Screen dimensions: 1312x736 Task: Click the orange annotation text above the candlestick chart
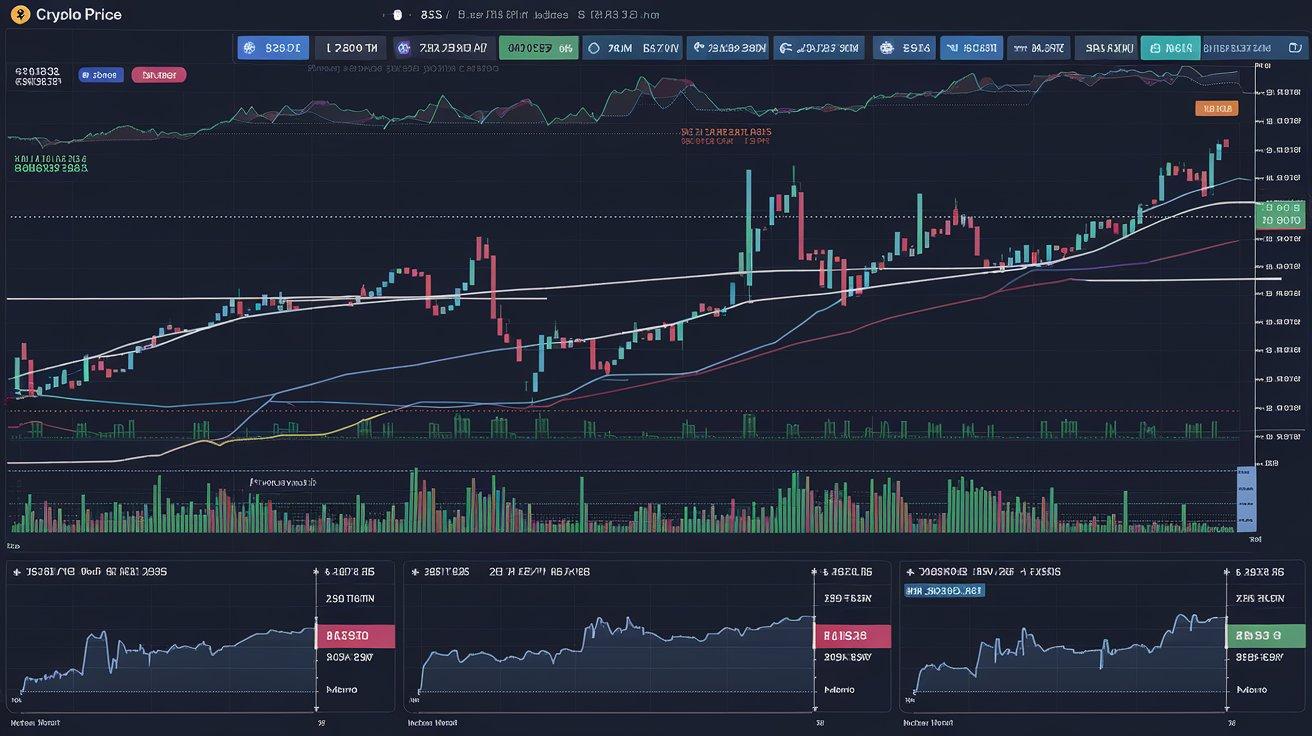click(x=726, y=136)
